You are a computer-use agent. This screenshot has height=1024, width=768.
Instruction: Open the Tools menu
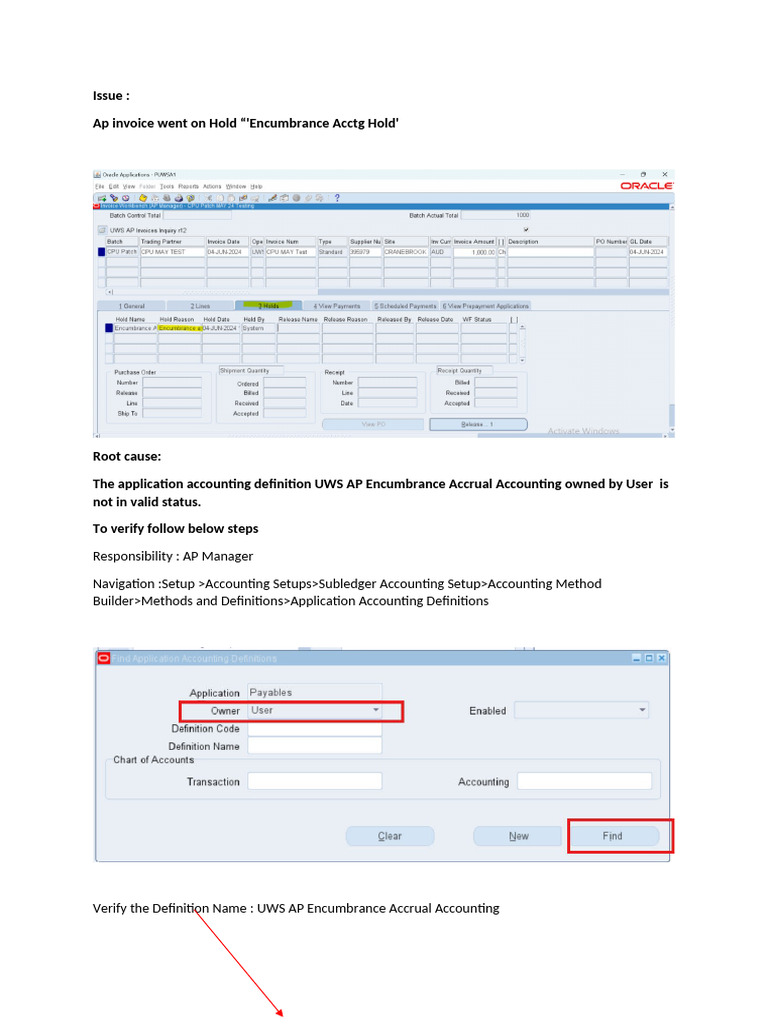(167, 187)
